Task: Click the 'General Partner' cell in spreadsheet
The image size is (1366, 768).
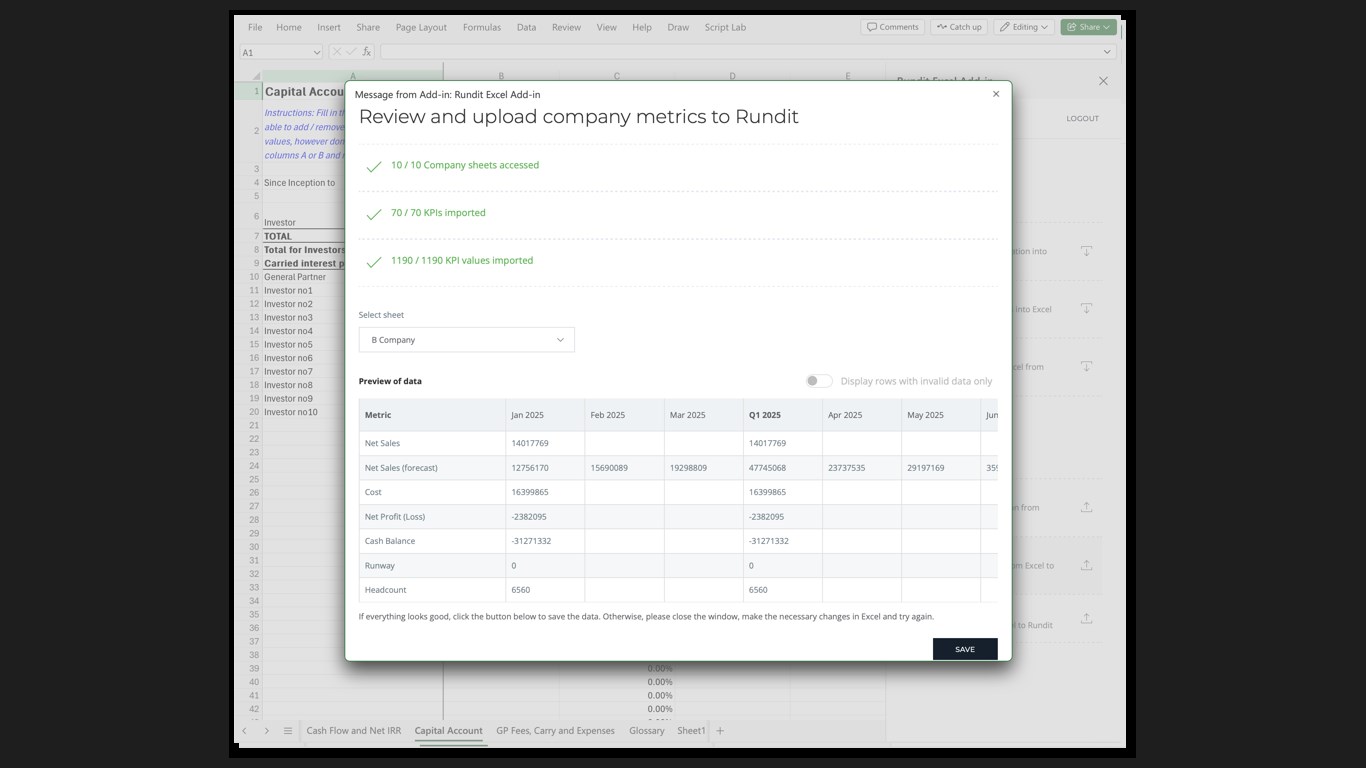Action: coord(295,277)
